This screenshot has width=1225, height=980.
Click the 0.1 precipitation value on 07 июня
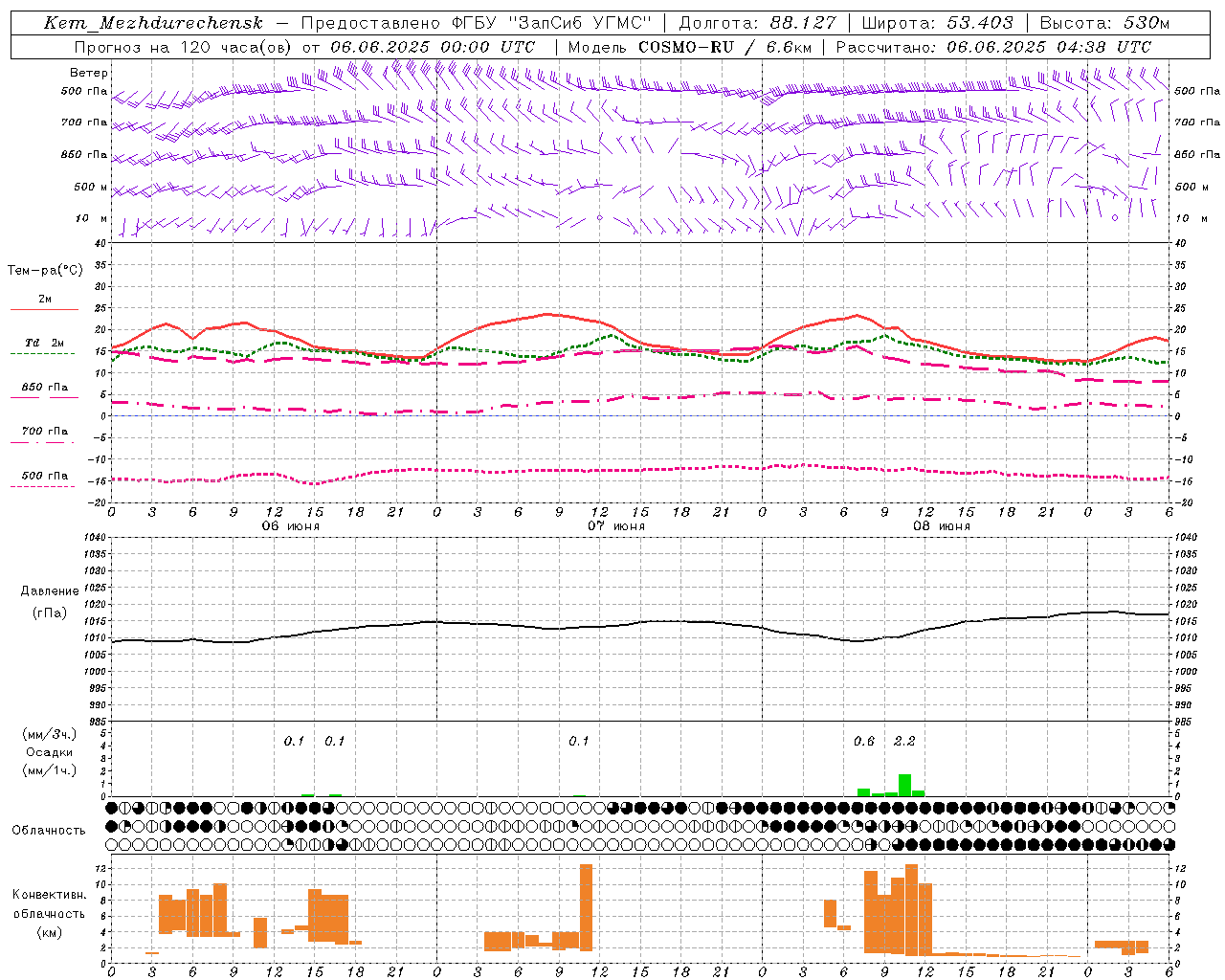click(579, 741)
